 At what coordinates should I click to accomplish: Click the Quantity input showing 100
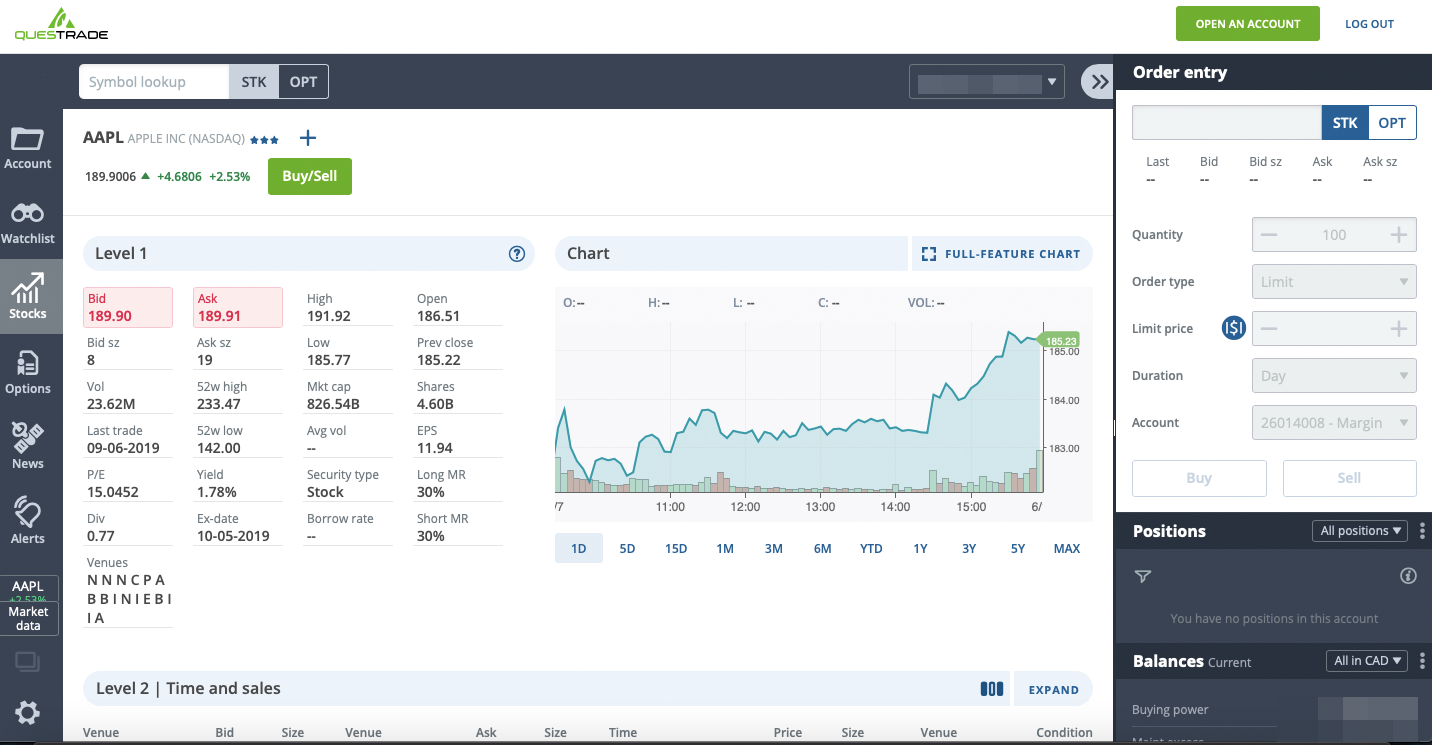click(1334, 235)
